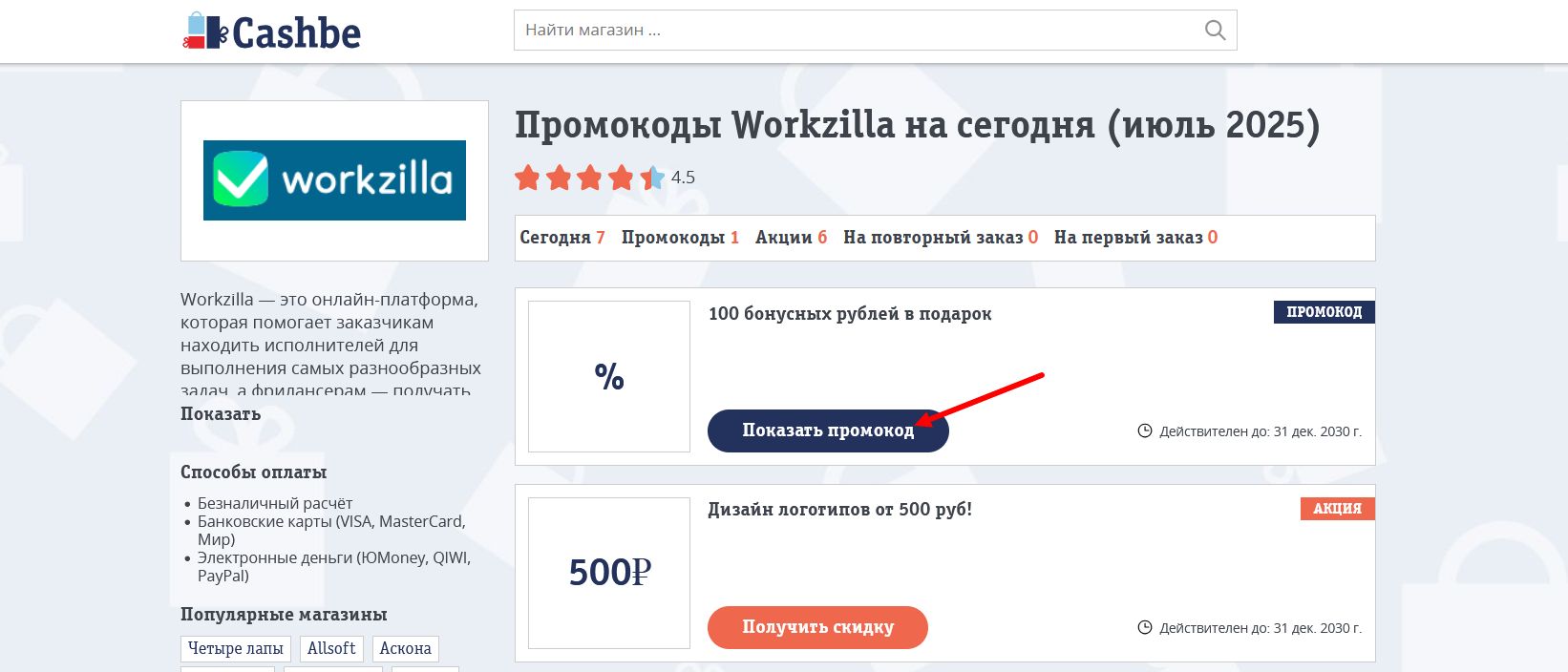The image size is (1568, 672).
Task: Click the "Электронные деньги (ЮMoney, QIWI, PayPal)" item
Action: (x=334, y=567)
